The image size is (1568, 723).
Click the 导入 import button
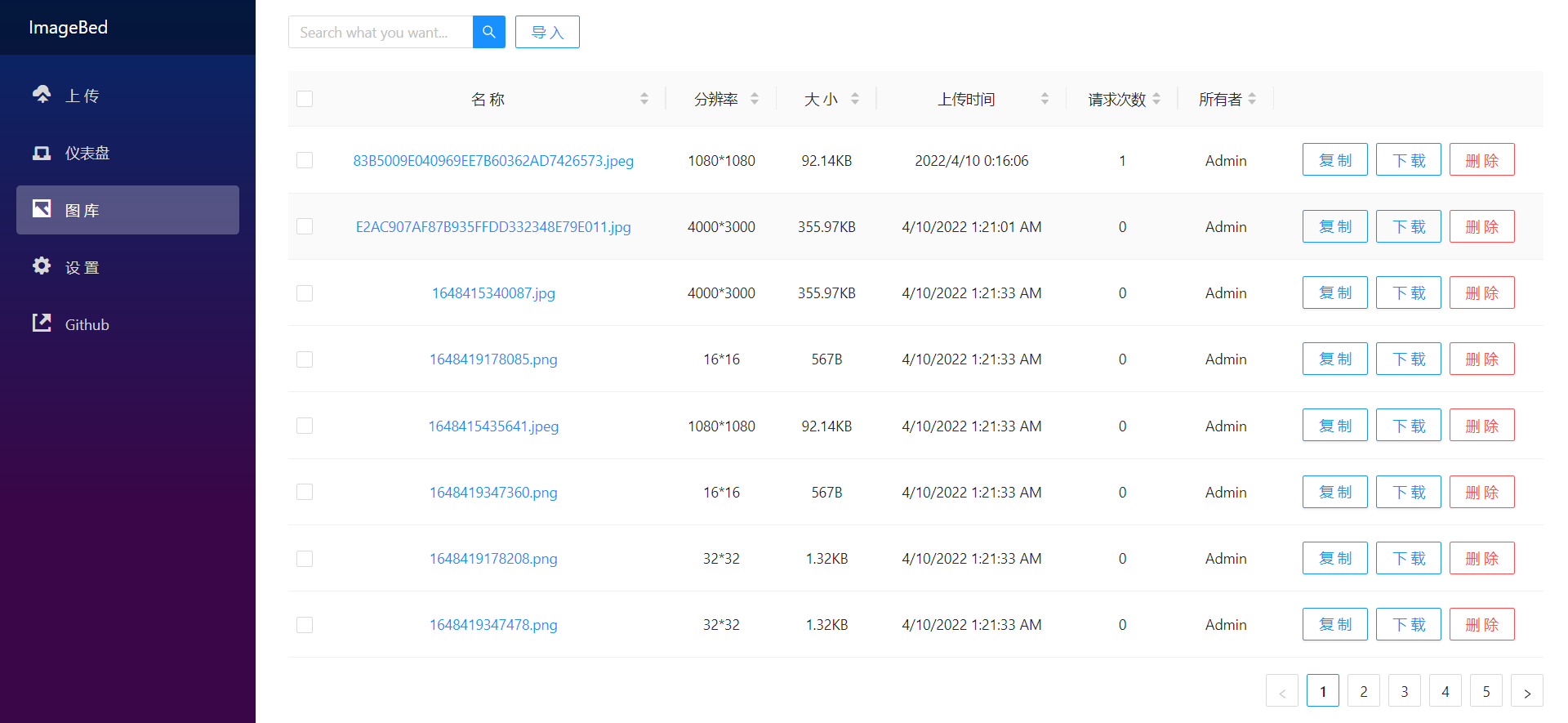[x=547, y=32]
